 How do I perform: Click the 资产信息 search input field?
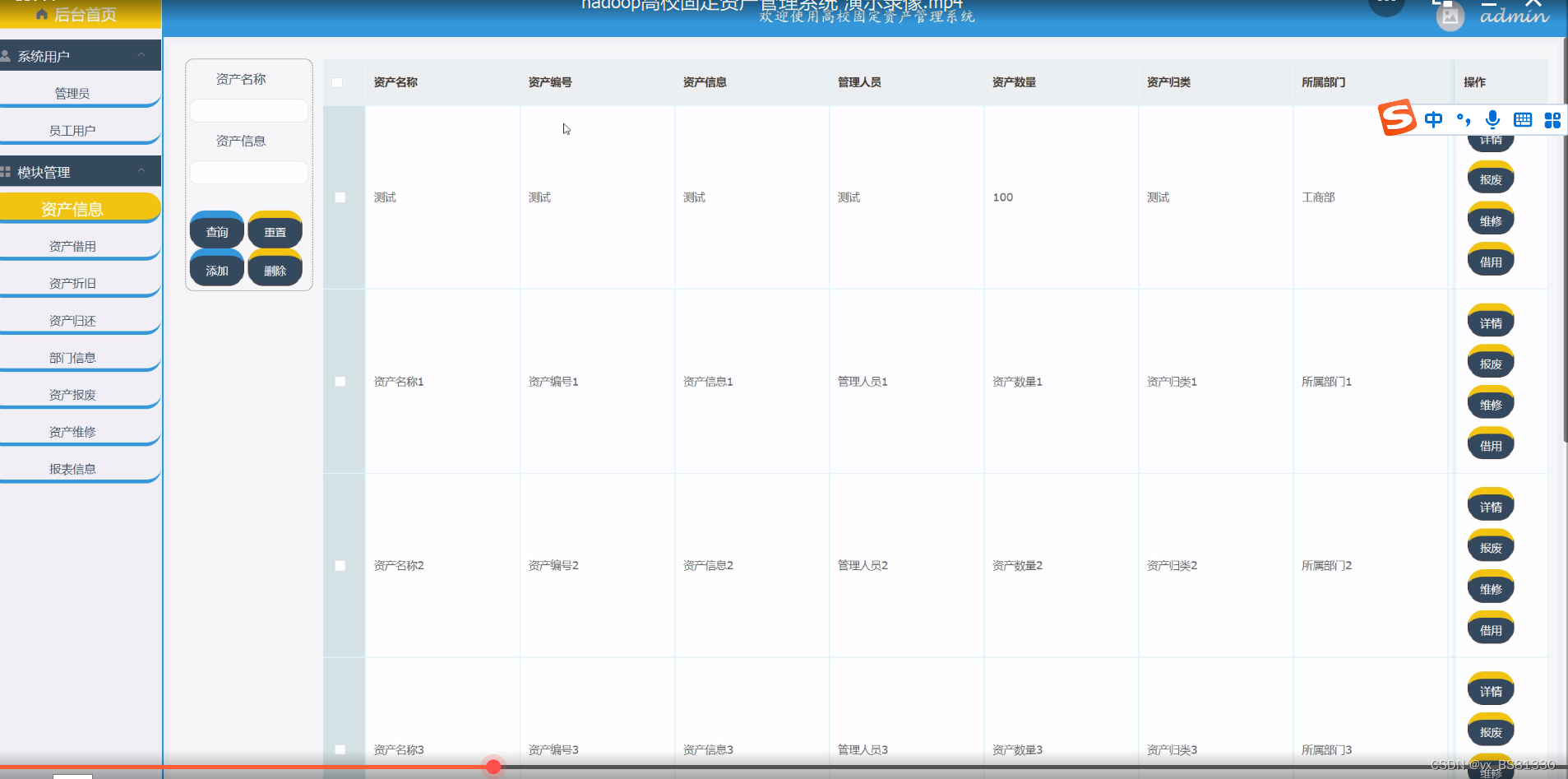pyautogui.click(x=249, y=172)
